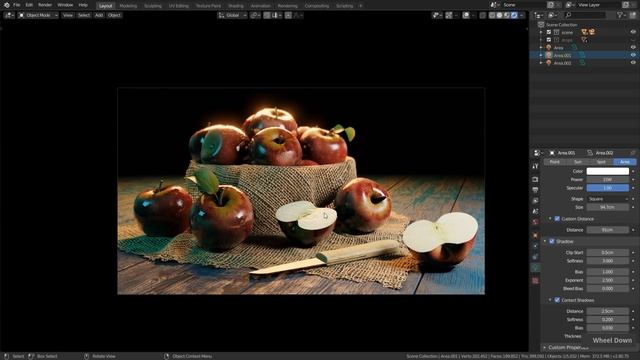The width and height of the screenshot is (640, 360).
Task: Adjust the Specular slider field
Action: 607,188
